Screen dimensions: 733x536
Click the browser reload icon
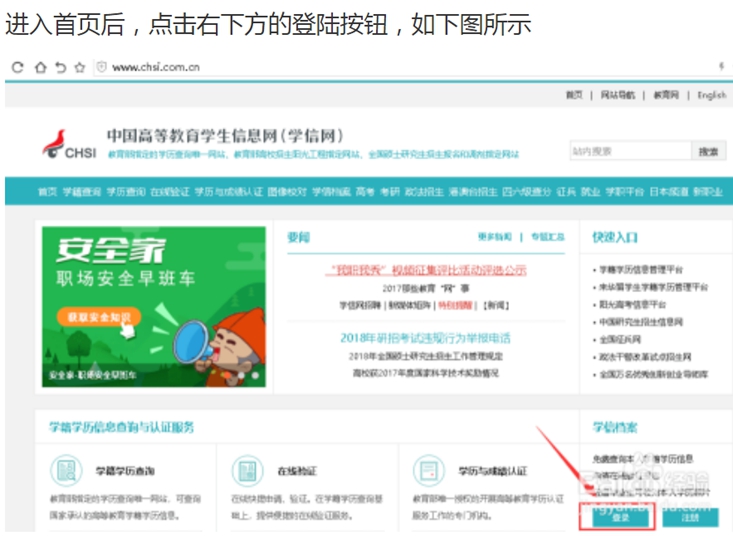point(17,67)
